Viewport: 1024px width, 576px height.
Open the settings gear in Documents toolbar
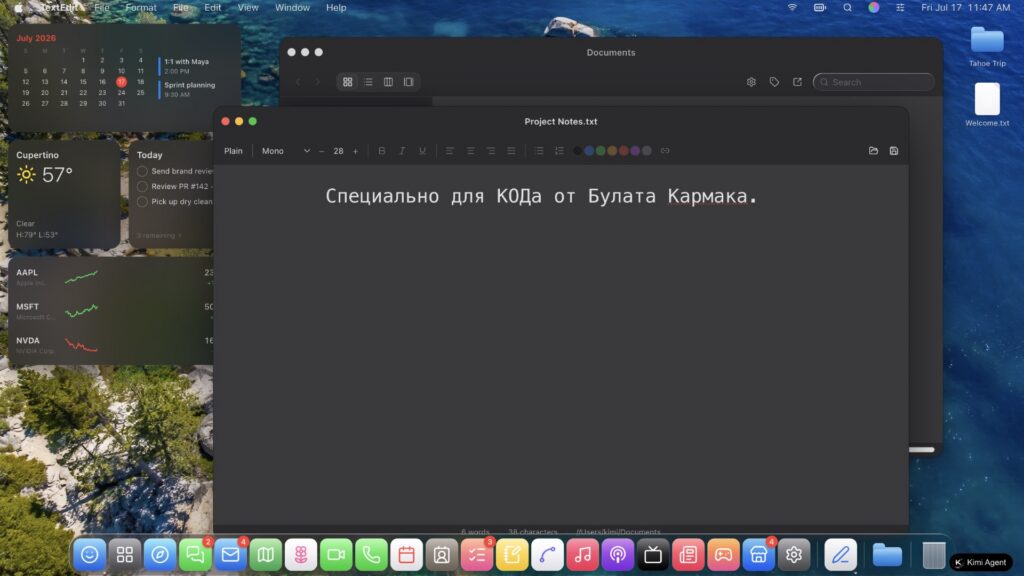pyautogui.click(x=751, y=82)
